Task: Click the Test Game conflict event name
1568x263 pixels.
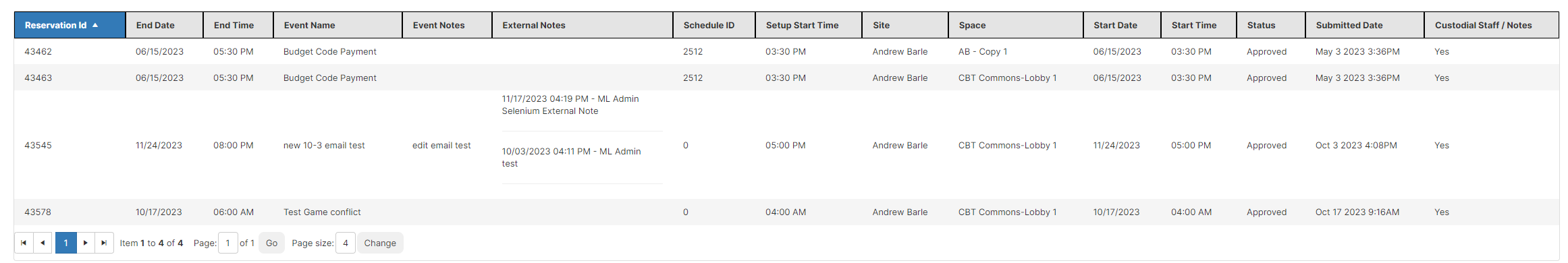Action: click(x=322, y=212)
